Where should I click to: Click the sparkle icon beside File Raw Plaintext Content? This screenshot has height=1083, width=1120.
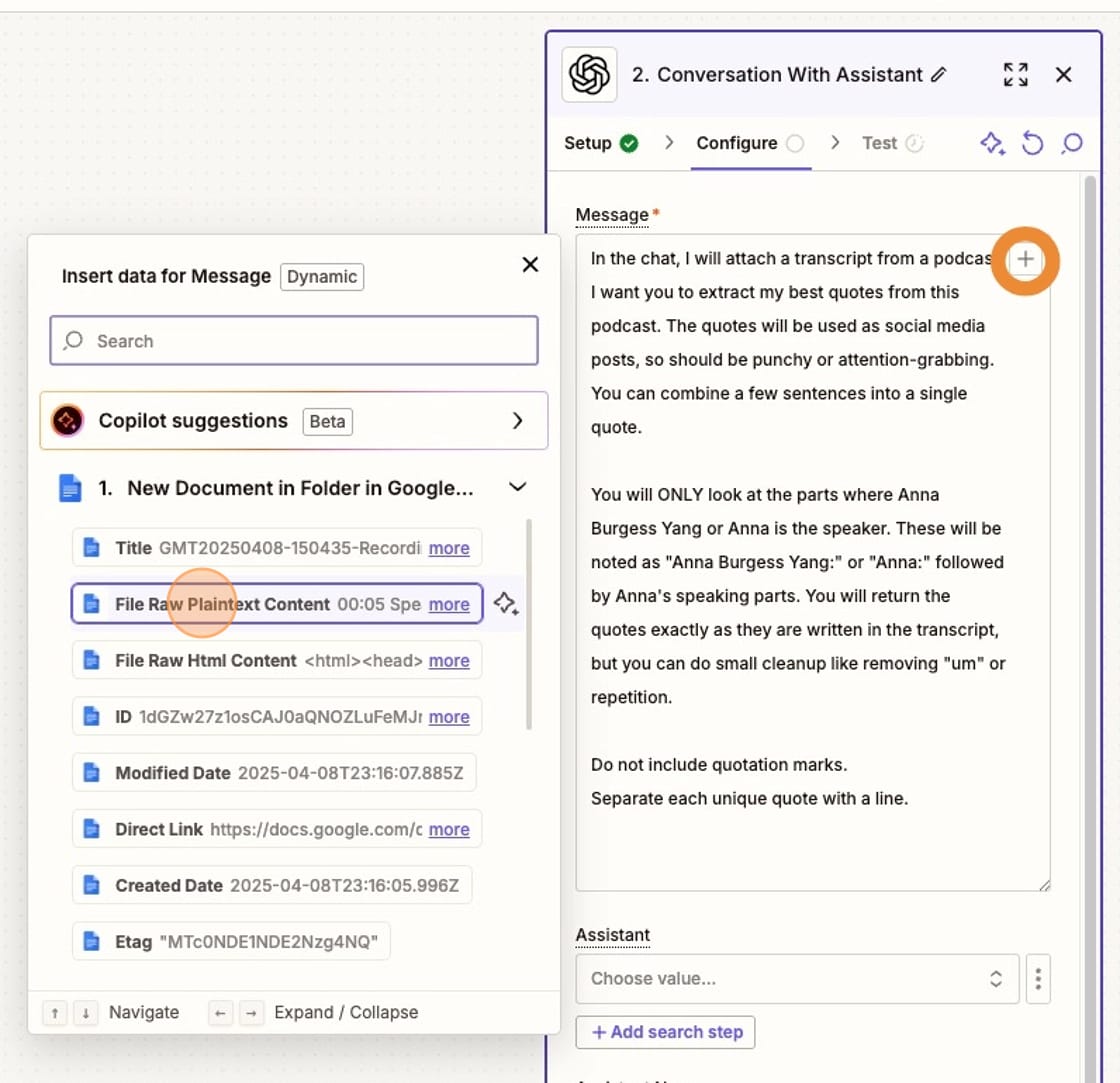[506, 604]
